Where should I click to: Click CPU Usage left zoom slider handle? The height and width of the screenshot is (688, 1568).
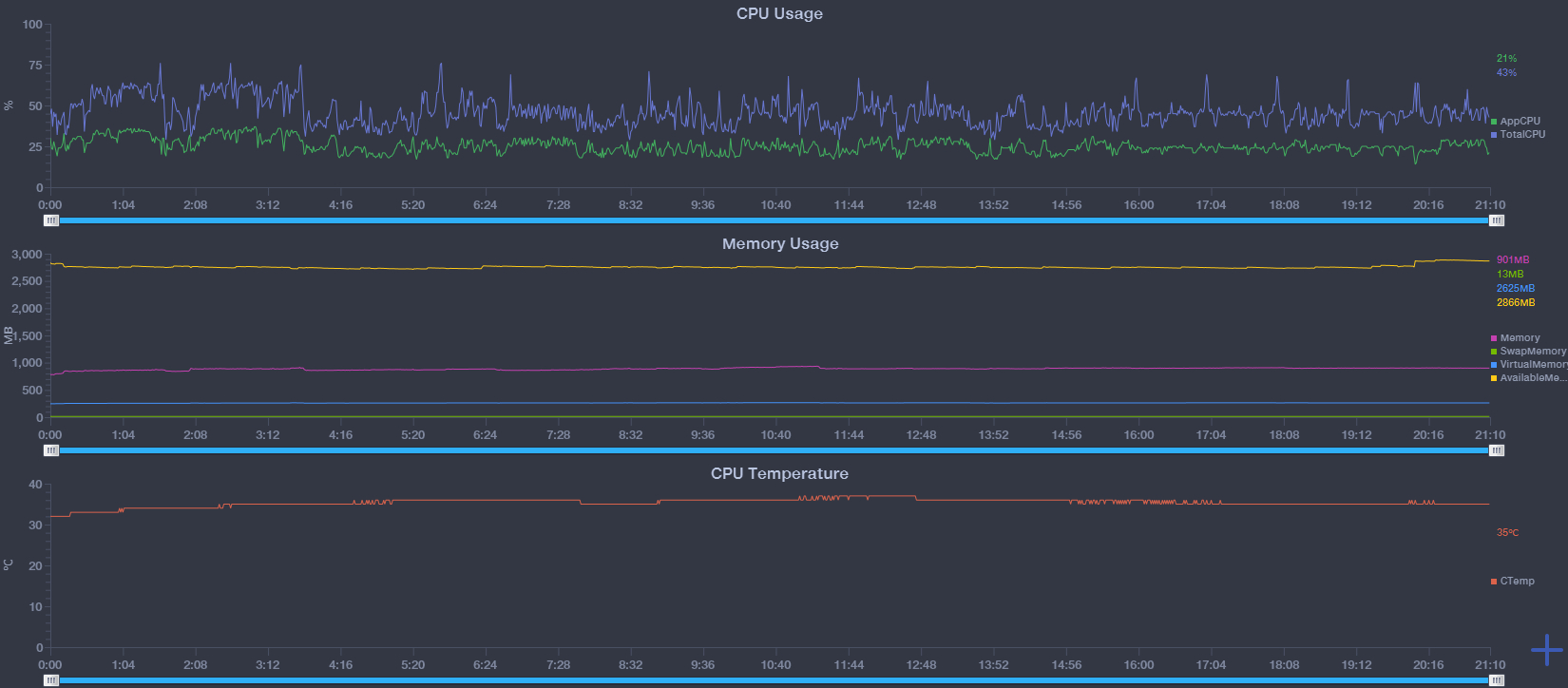tap(51, 220)
